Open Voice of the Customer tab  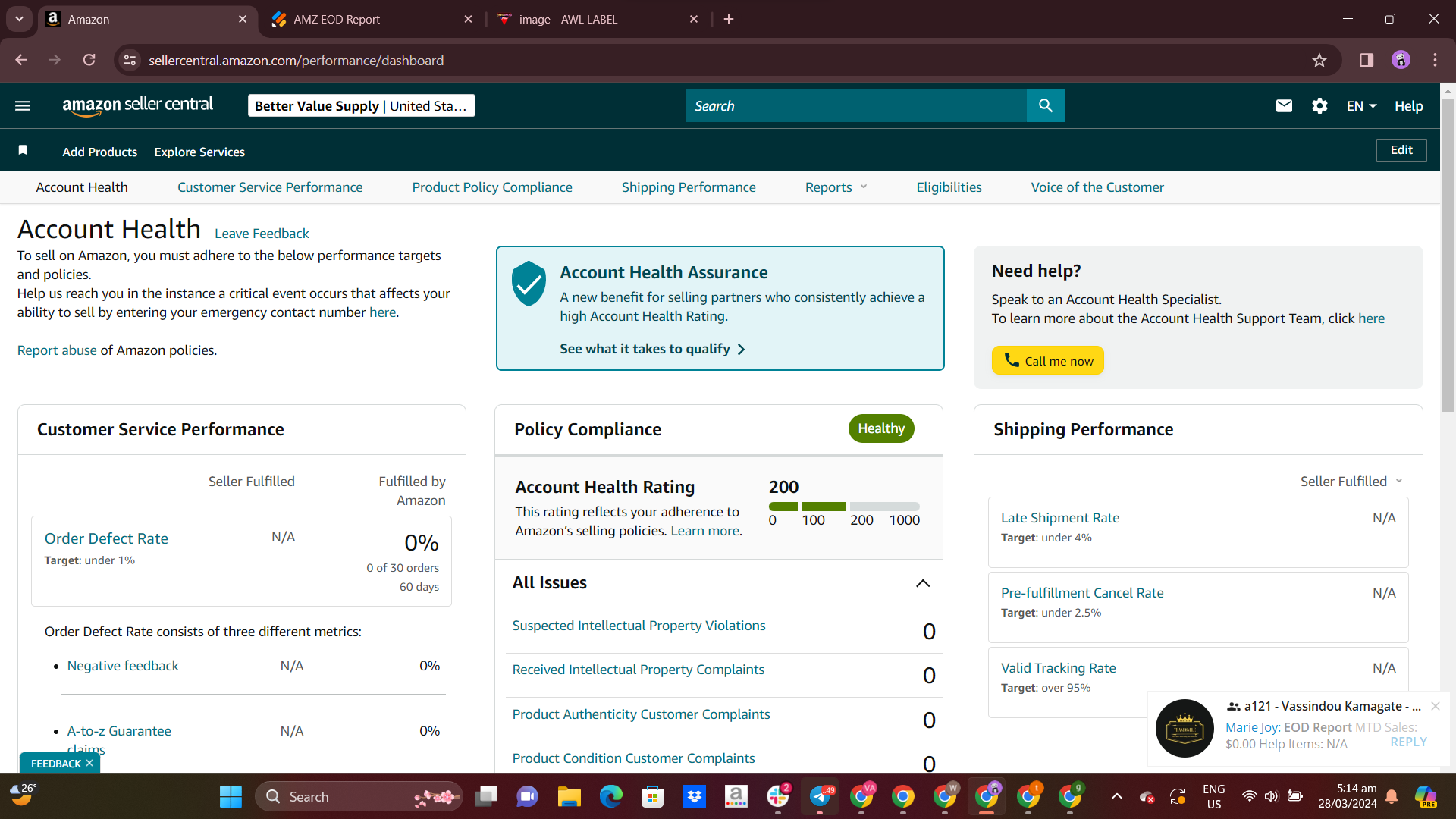coord(1097,187)
